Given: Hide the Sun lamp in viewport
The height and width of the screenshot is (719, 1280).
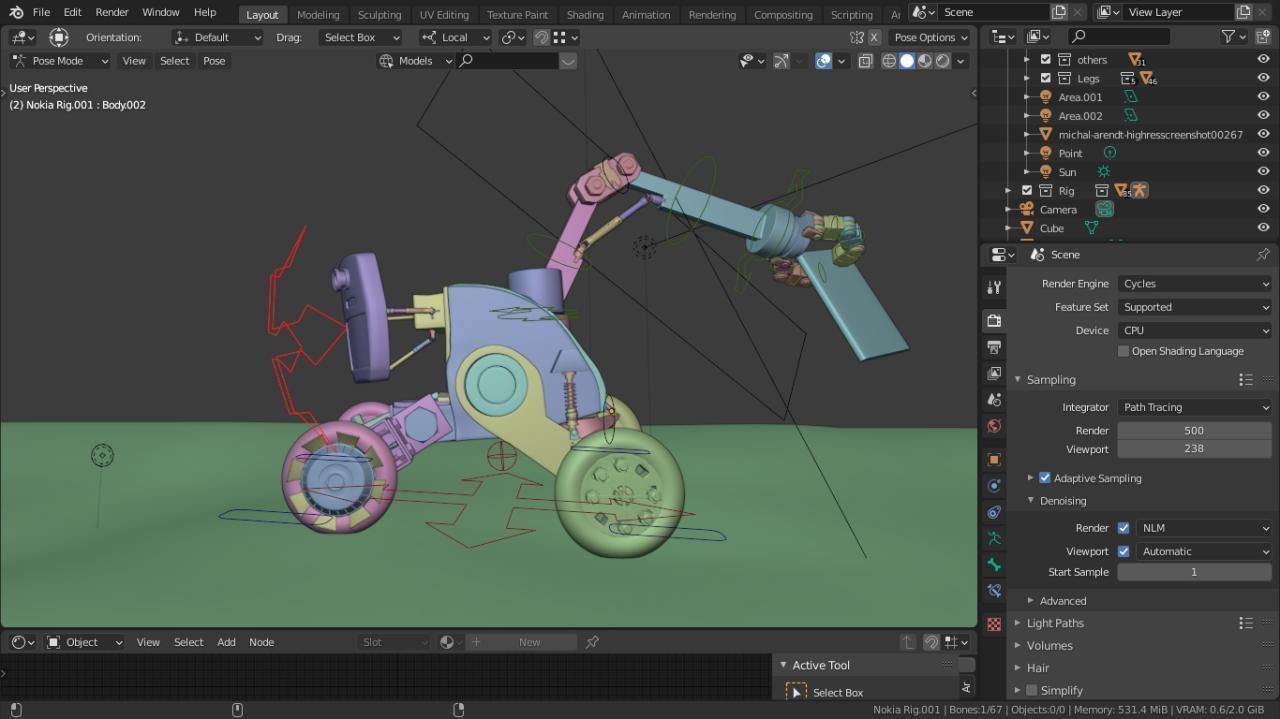Looking at the screenshot, I should coord(1263,171).
